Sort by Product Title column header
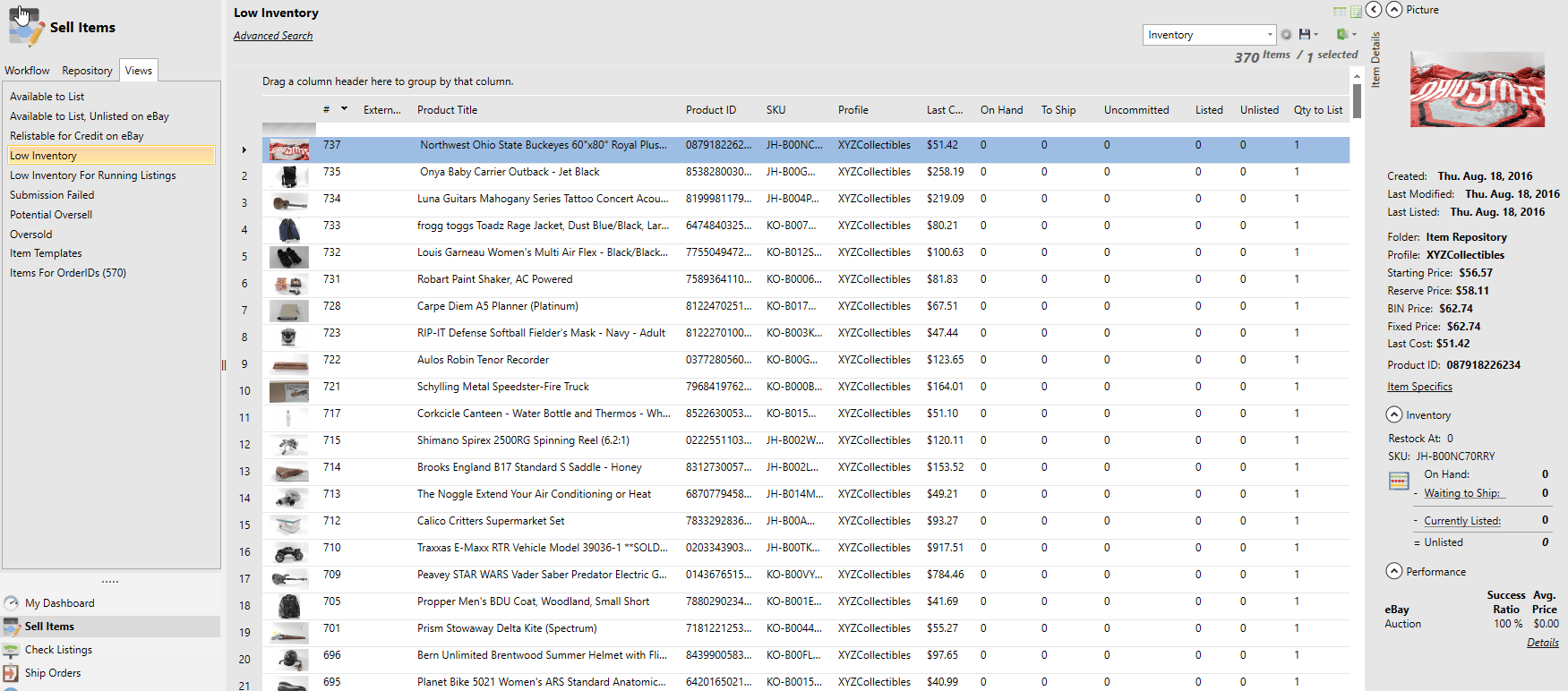Image resolution: width=1568 pixels, height=691 pixels. 447,110
